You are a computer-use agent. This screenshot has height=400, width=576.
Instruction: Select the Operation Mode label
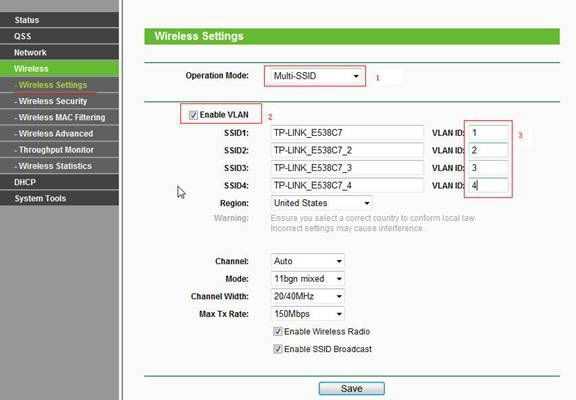[217, 76]
